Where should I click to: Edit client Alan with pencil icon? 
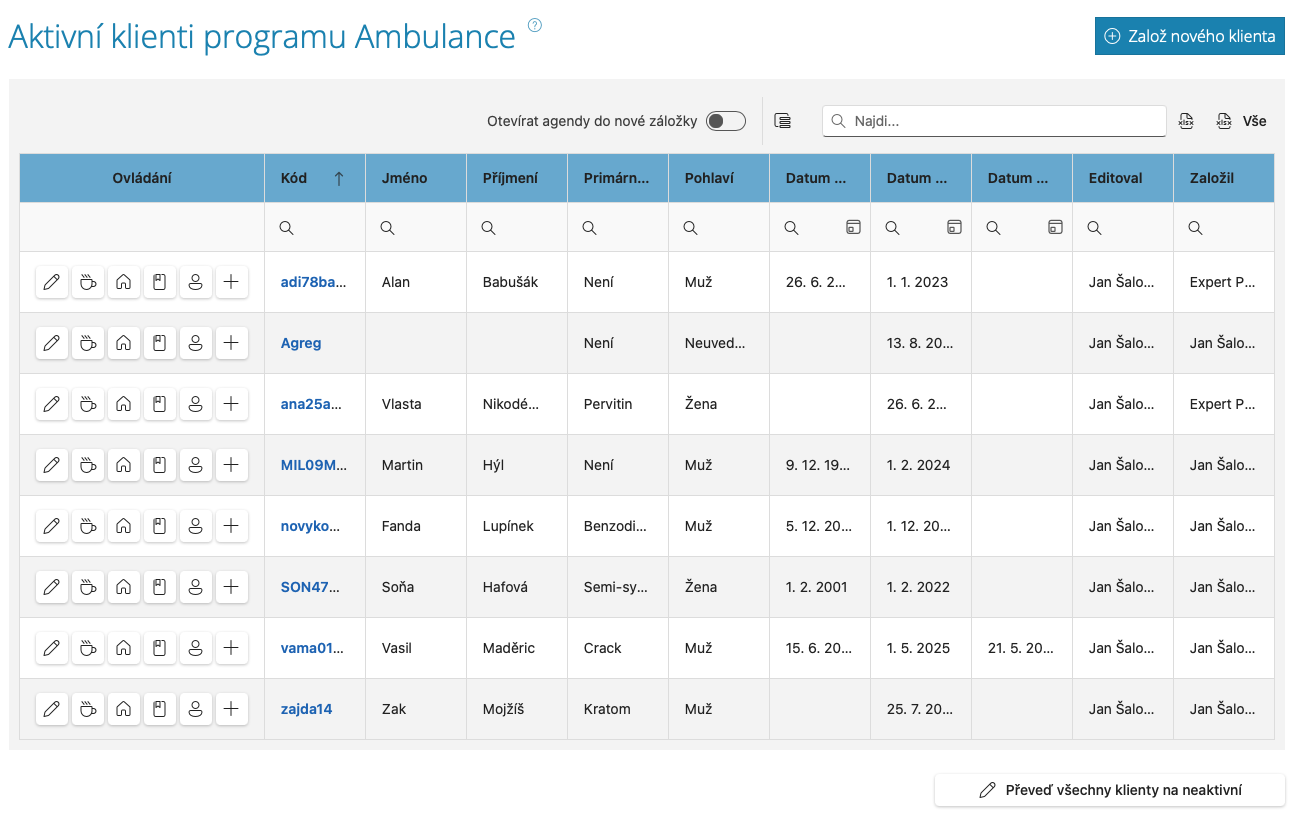click(x=52, y=282)
